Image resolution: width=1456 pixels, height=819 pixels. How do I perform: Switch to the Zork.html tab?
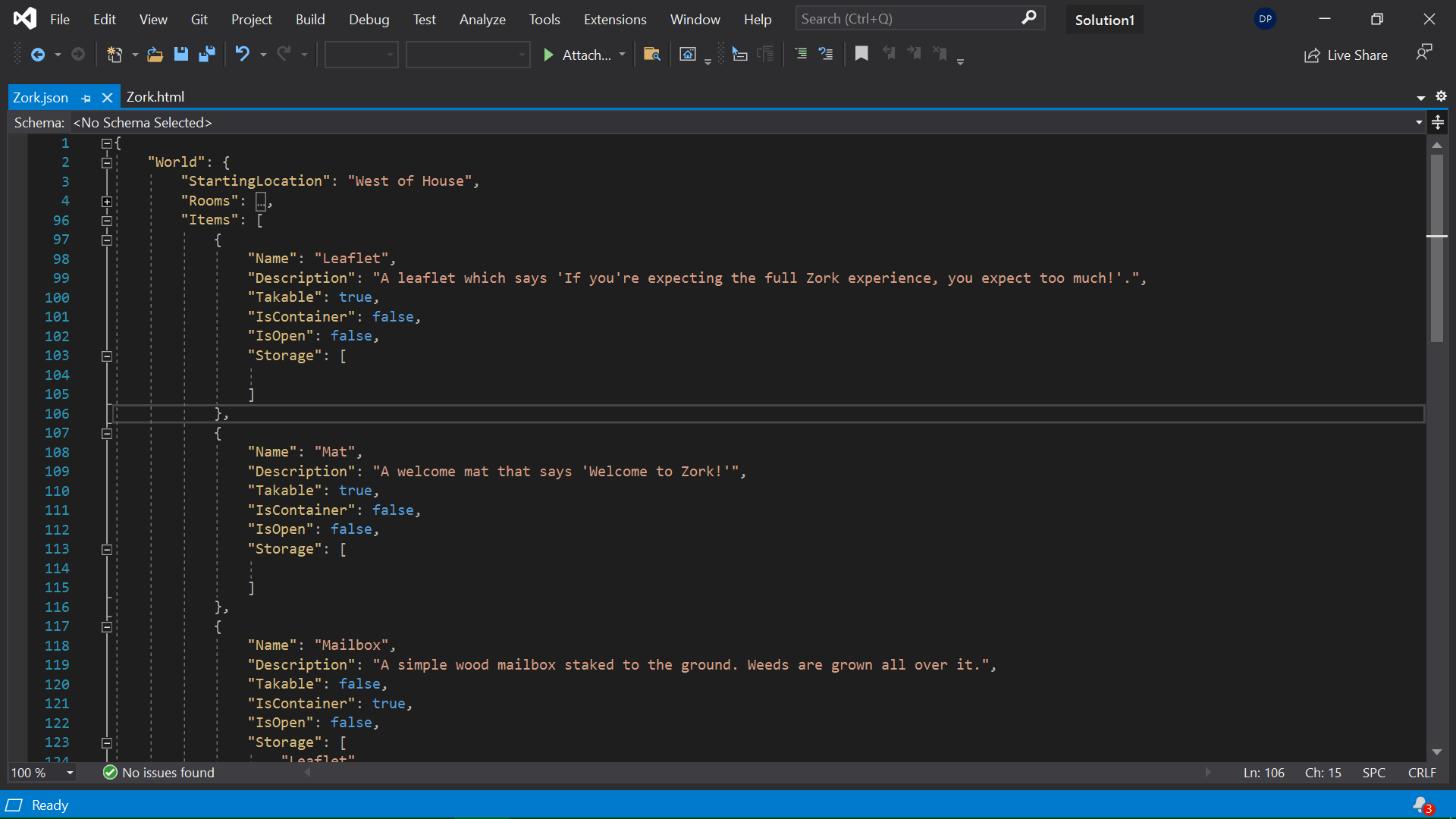pos(155,97)
